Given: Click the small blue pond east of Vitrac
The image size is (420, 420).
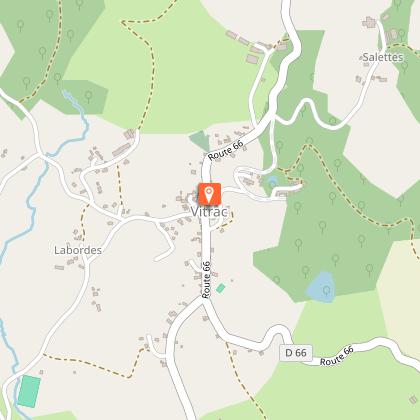Looking at the screenshot, I should (x=273, y=181).
